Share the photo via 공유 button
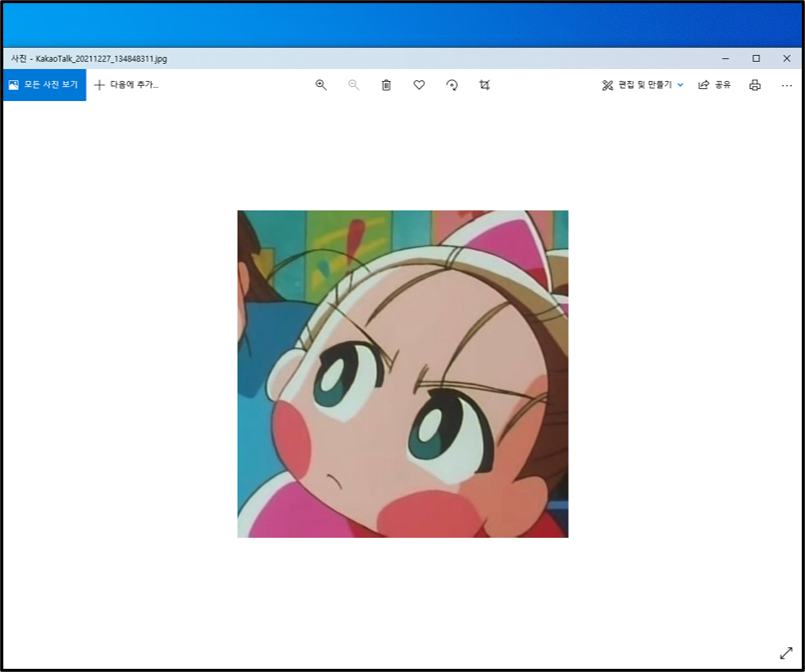Viewport: 805px width, 672px height. 714,85
